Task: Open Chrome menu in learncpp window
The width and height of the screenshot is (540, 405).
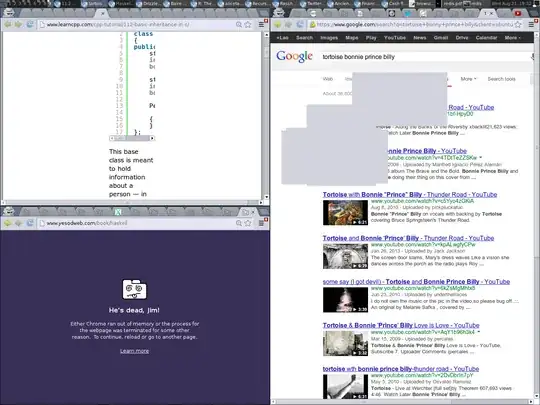Action: click(x=261, y=24)
